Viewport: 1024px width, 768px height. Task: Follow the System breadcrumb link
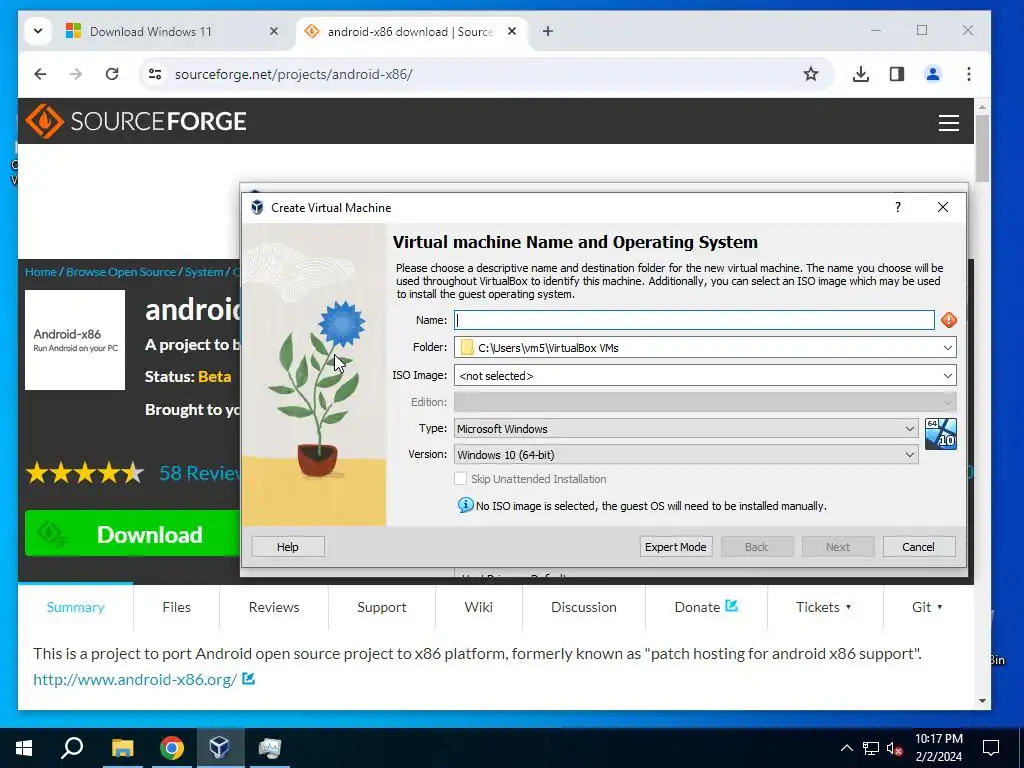[204, 272]
